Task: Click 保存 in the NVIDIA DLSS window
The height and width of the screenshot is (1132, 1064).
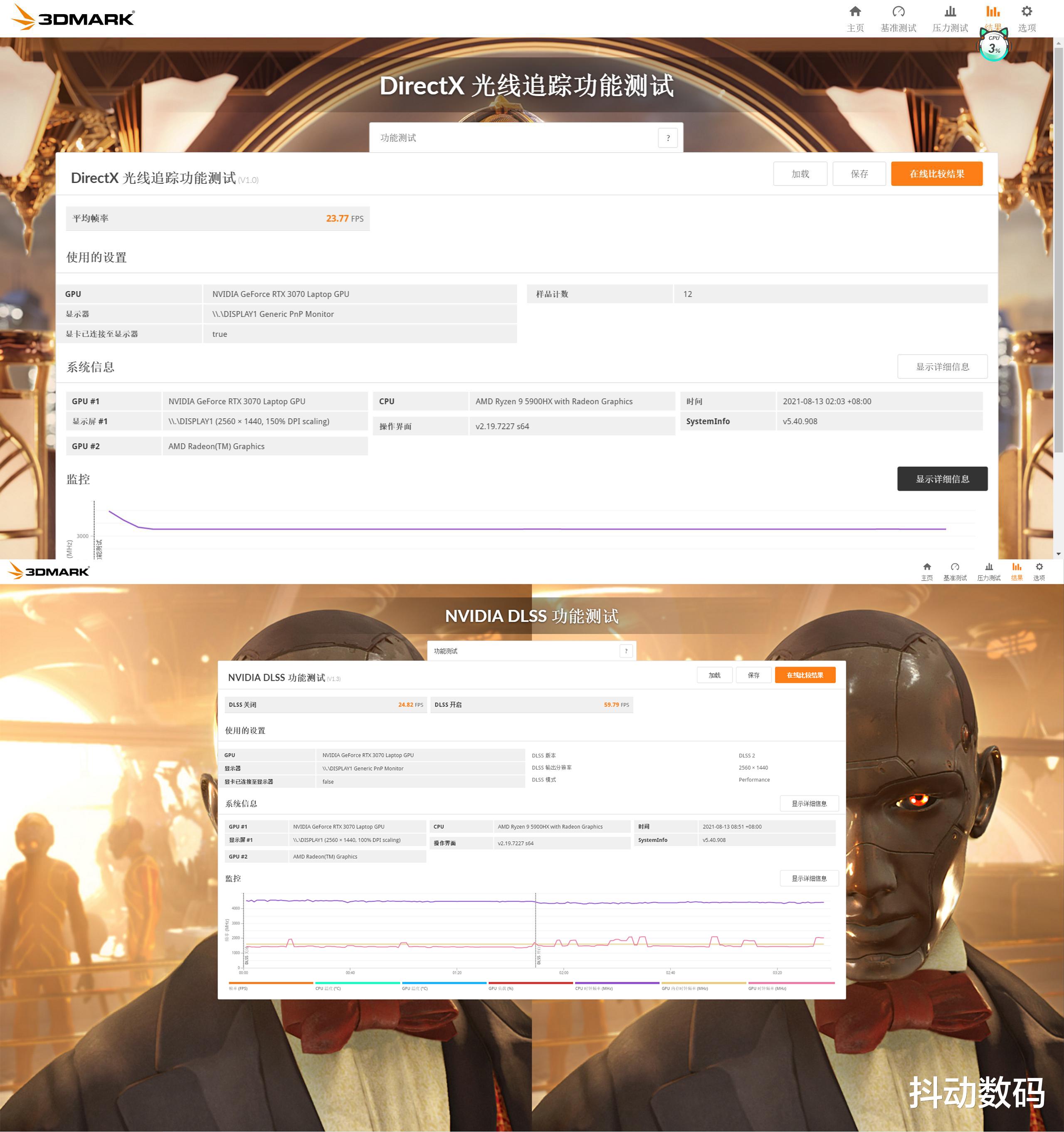Action: 753,675
